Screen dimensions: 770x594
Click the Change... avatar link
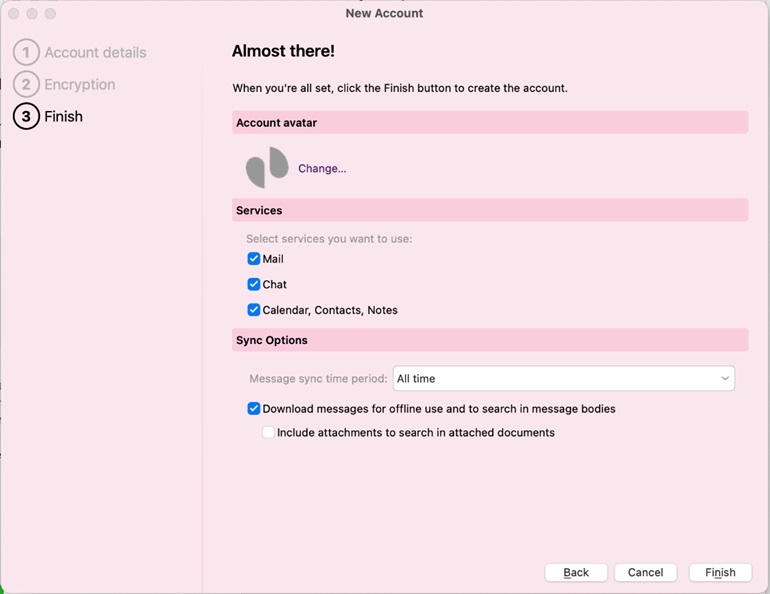322,169
